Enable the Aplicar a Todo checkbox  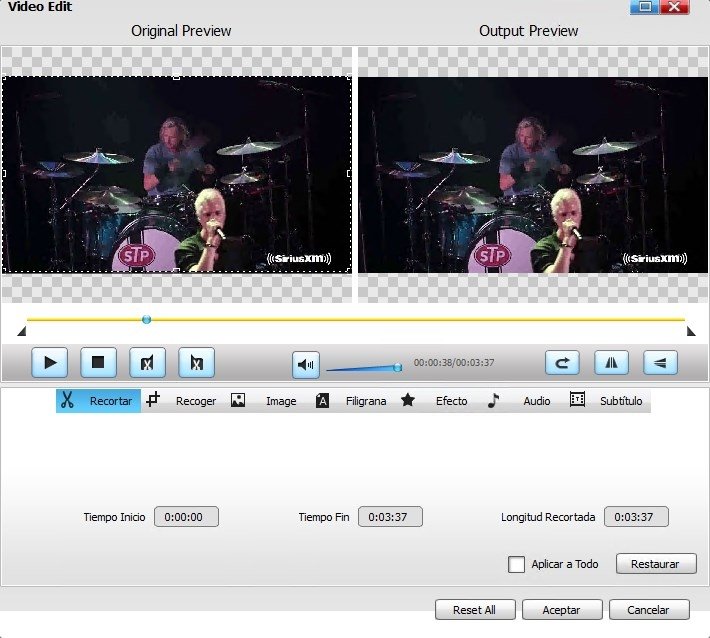point(516,565)
